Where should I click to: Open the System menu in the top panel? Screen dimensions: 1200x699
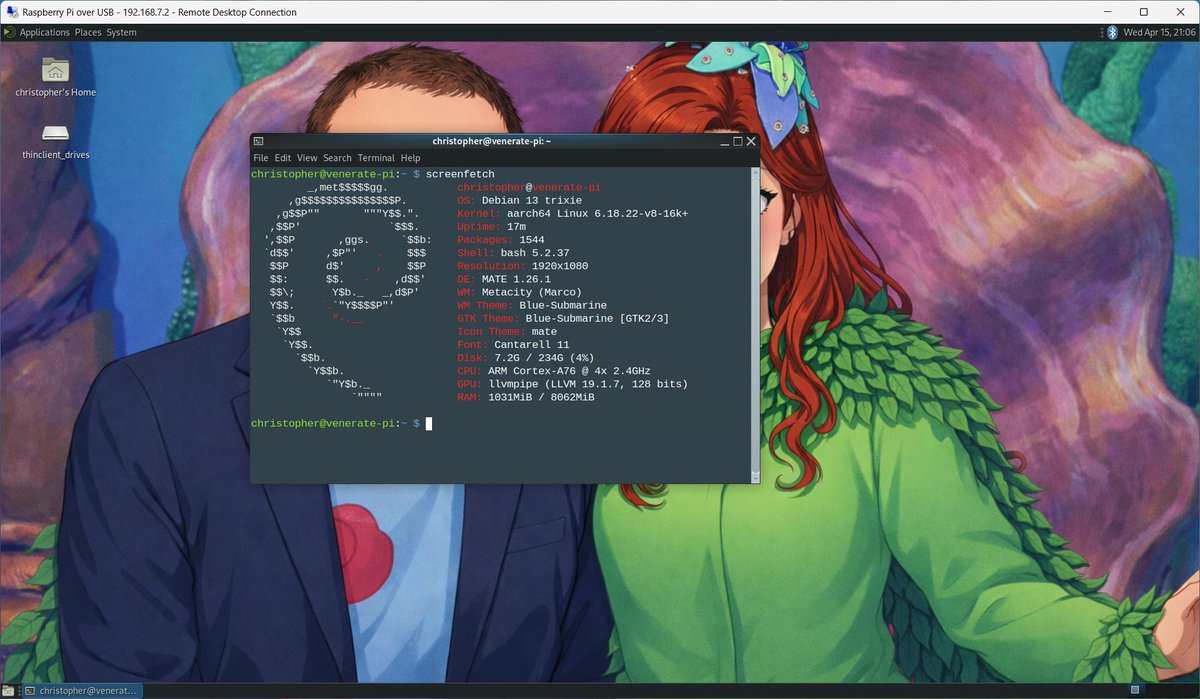pos(121,32)
